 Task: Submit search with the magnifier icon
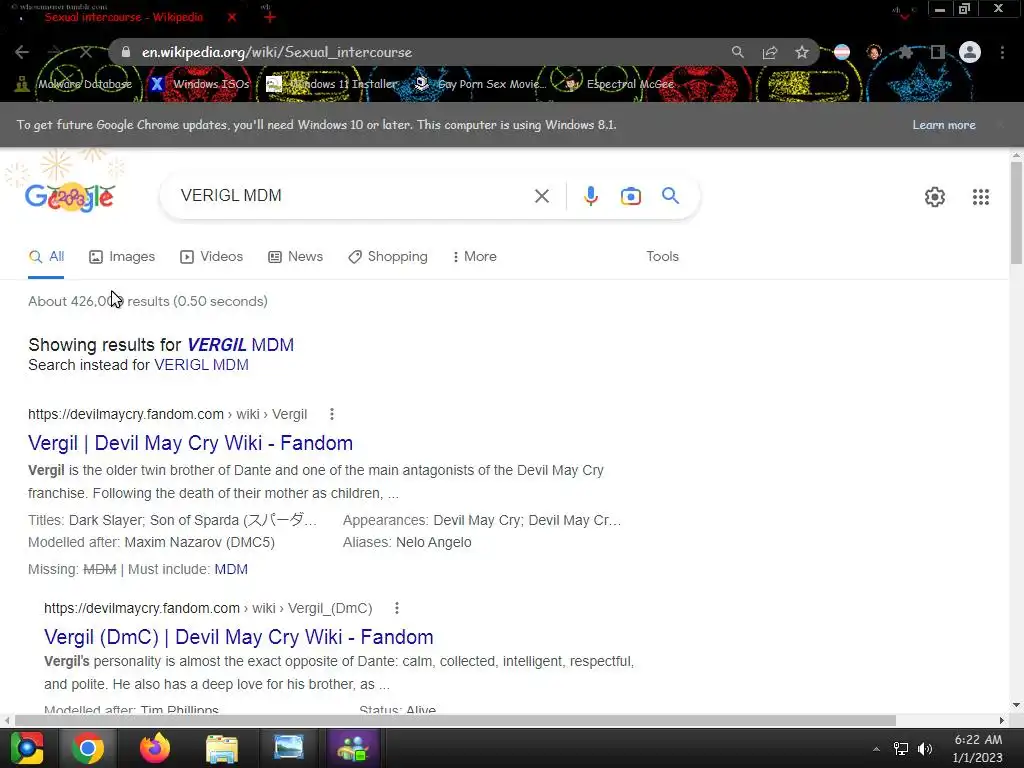670,196
